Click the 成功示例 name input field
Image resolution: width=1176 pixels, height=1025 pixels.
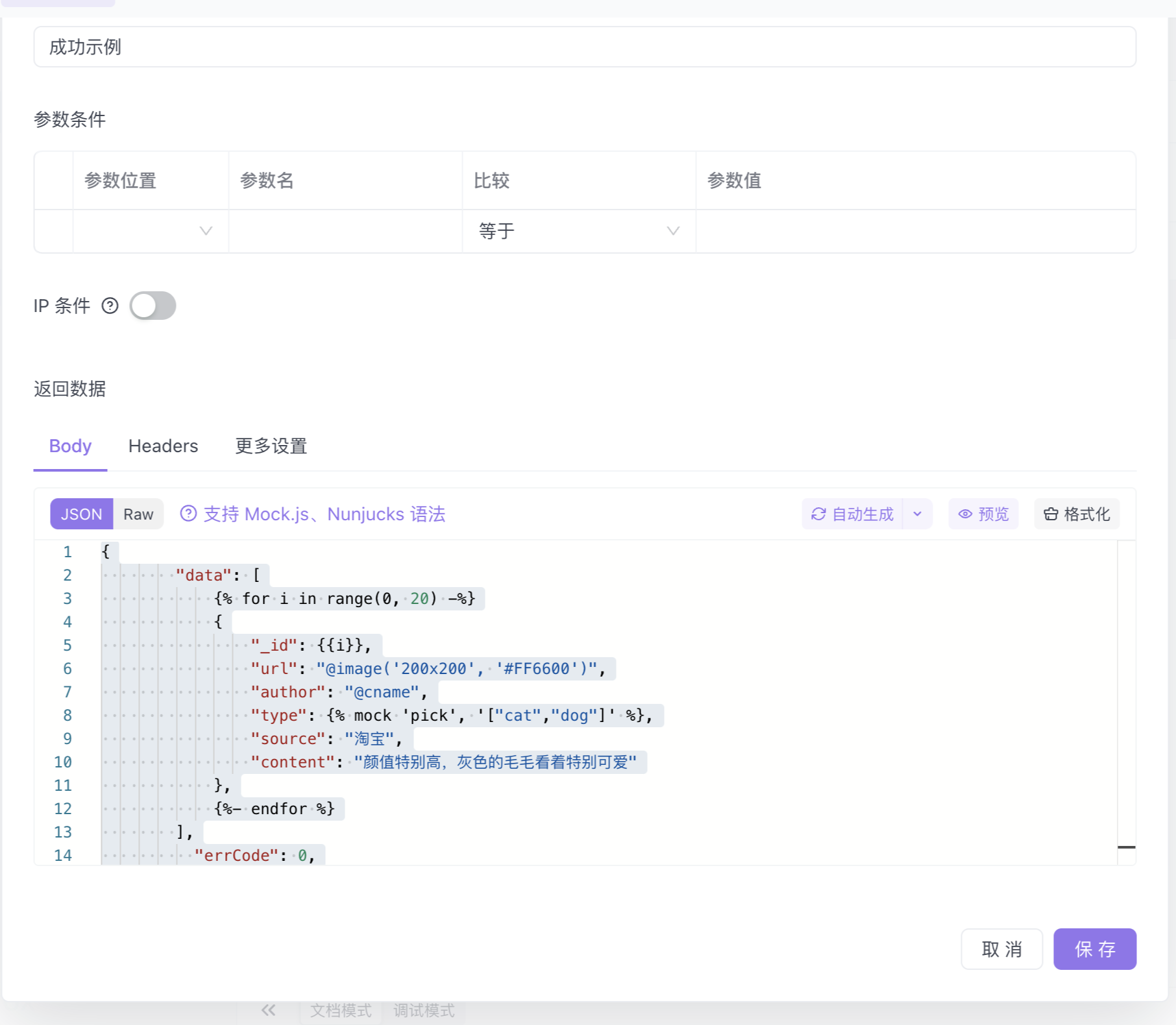[585, 47]
